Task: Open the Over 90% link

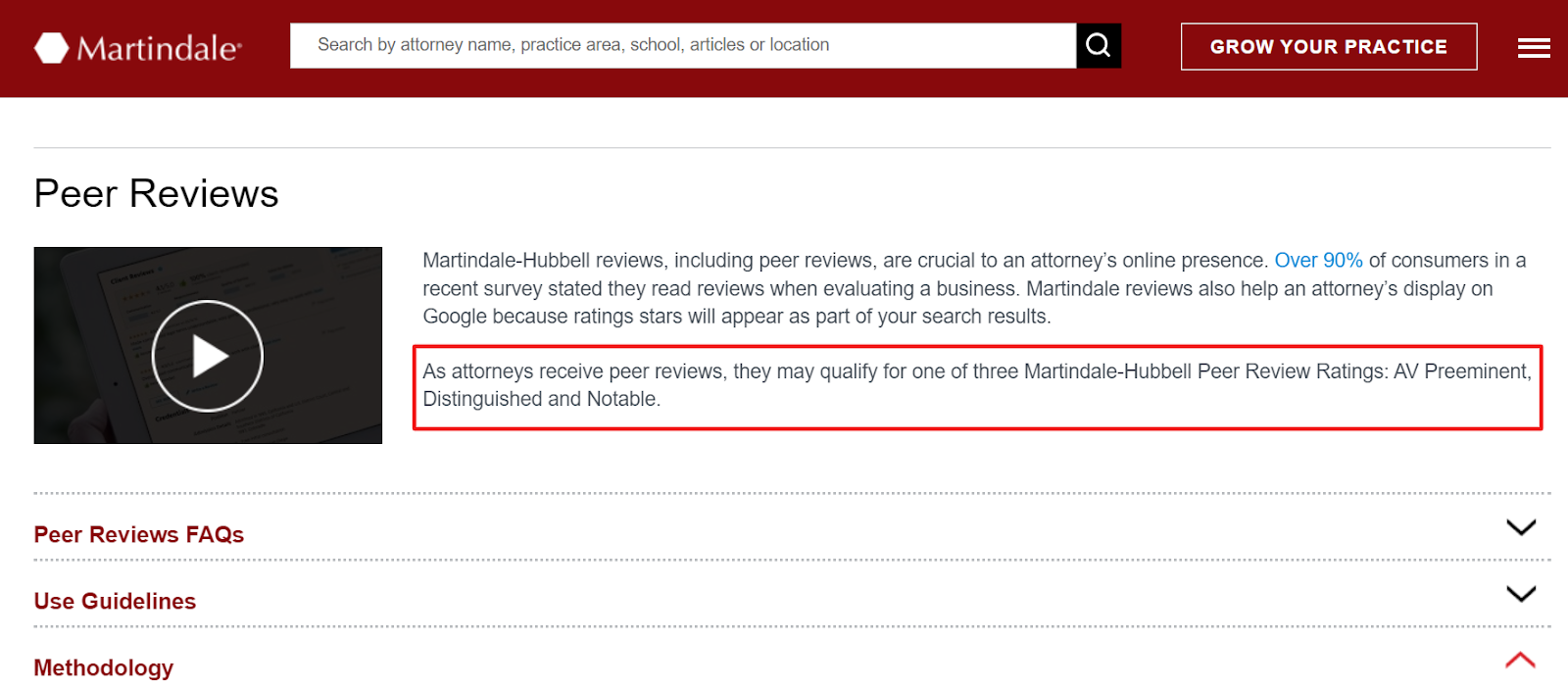Action: click(1318, 261)
